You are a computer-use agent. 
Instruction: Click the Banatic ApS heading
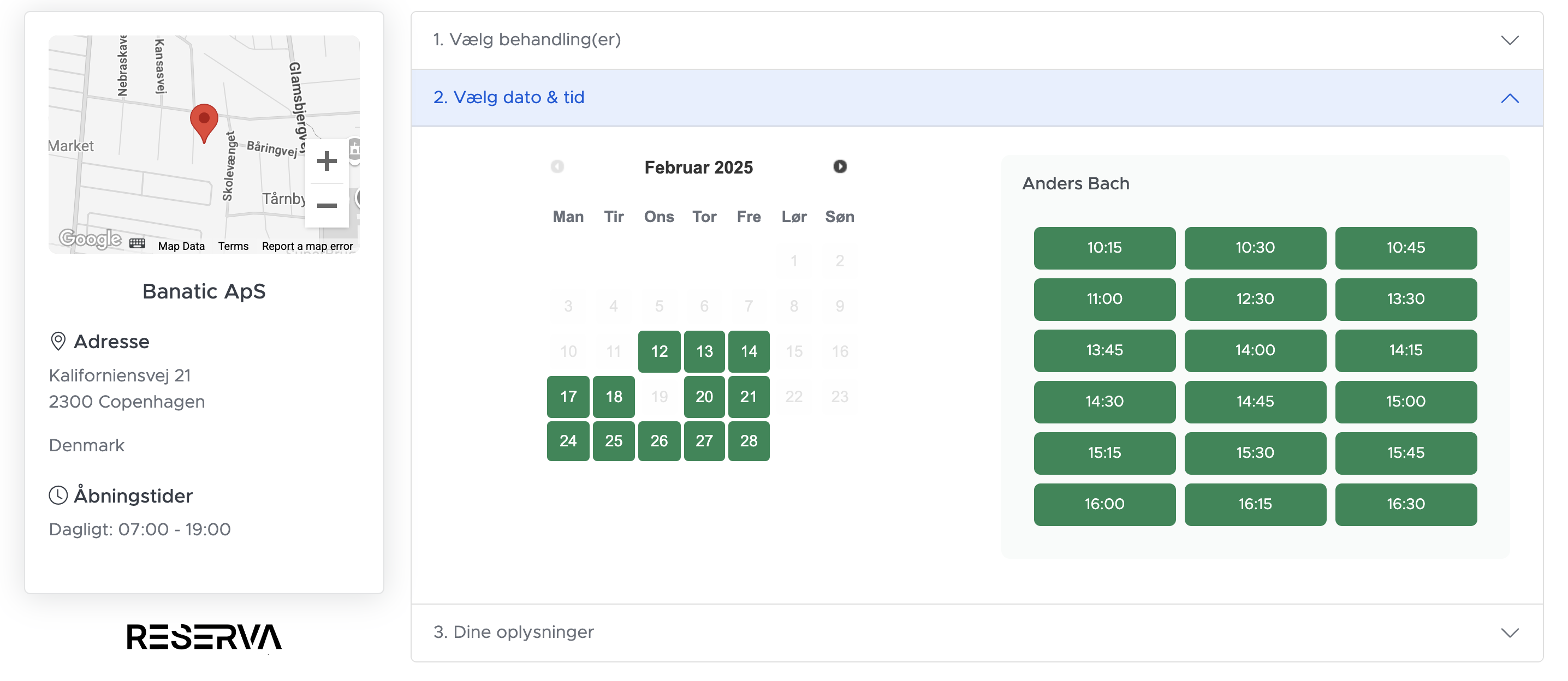pos(204,291)
